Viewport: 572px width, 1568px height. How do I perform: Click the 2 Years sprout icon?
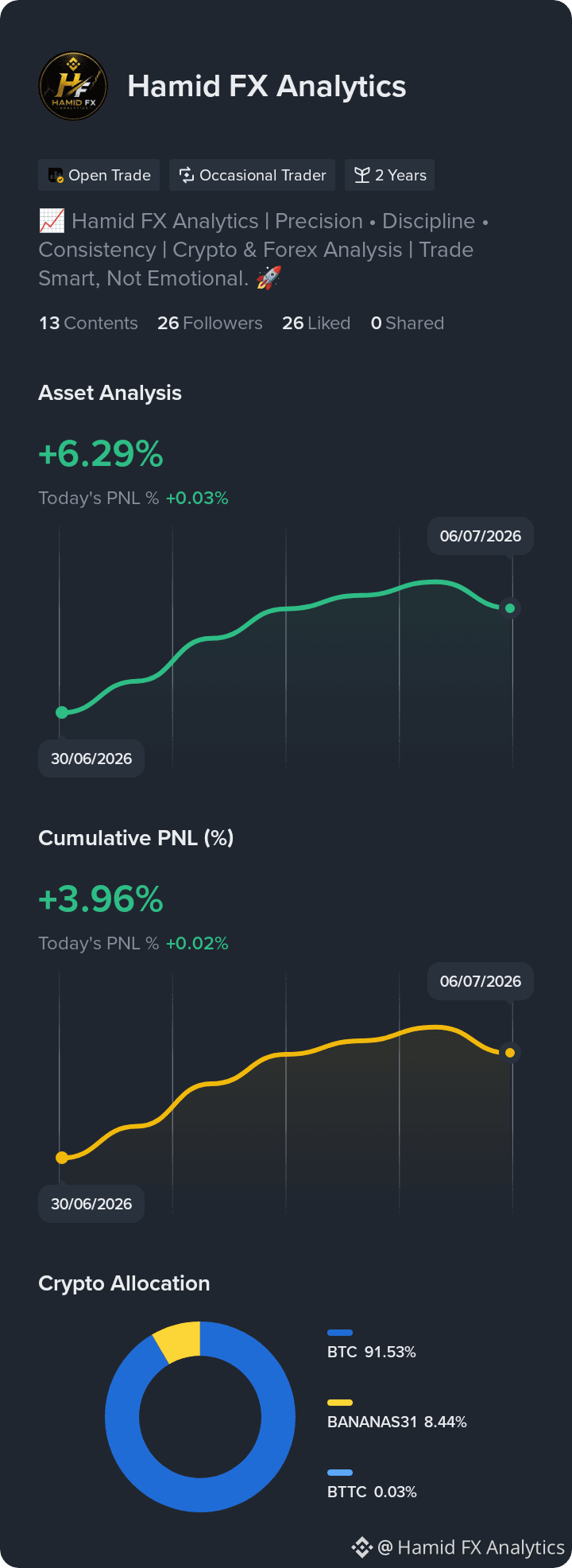coord(362,175)
